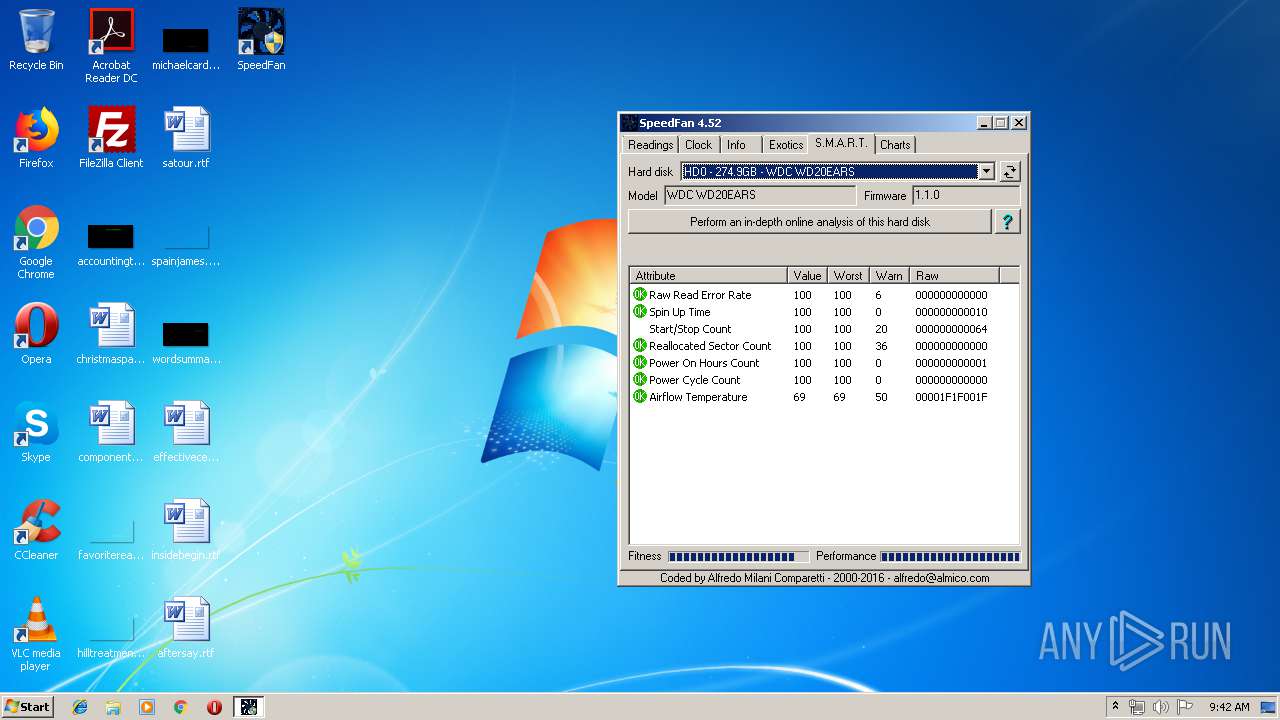Click the Performance progress bar
Image resolution: width=1280 pixels, height=720 pixels.
point(950,557)
